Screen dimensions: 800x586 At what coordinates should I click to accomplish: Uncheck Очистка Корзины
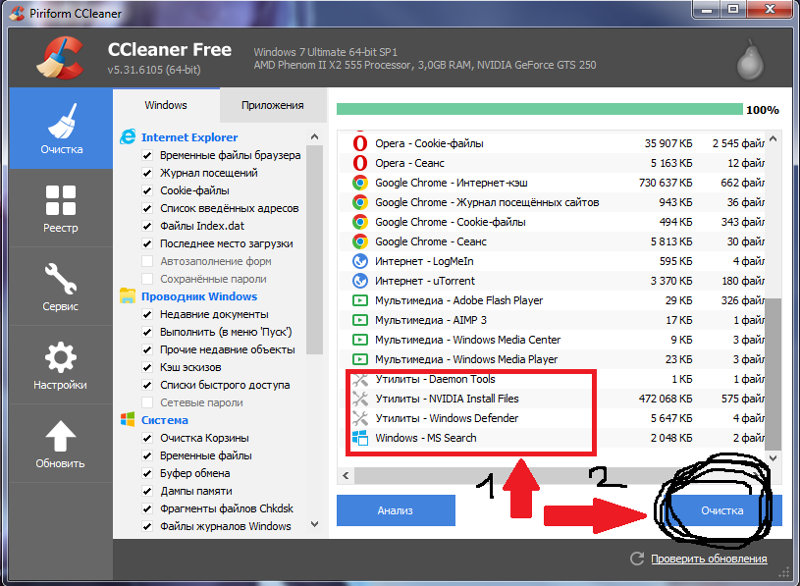click(147, 438)
